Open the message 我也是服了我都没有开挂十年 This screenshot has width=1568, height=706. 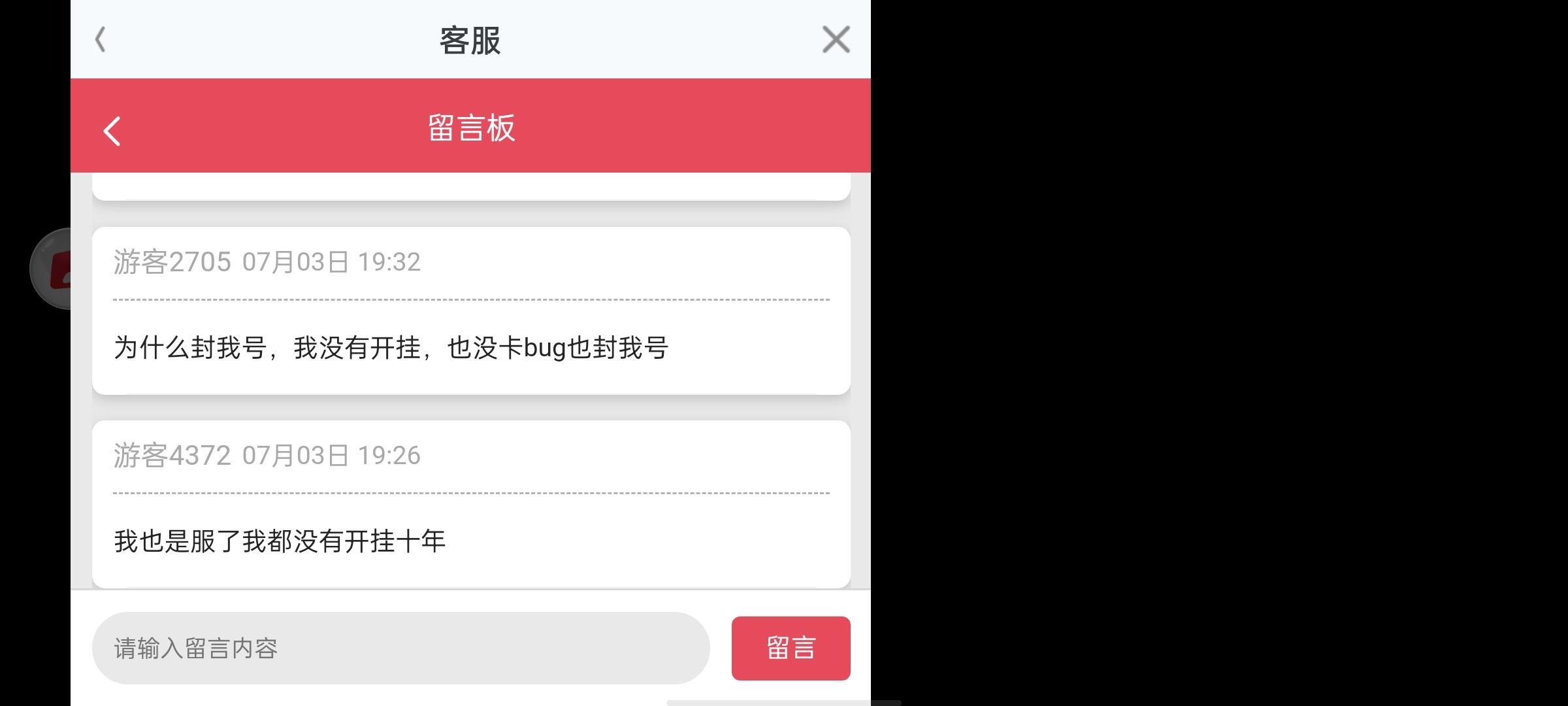pyautogui.click(x=280, y=541)
